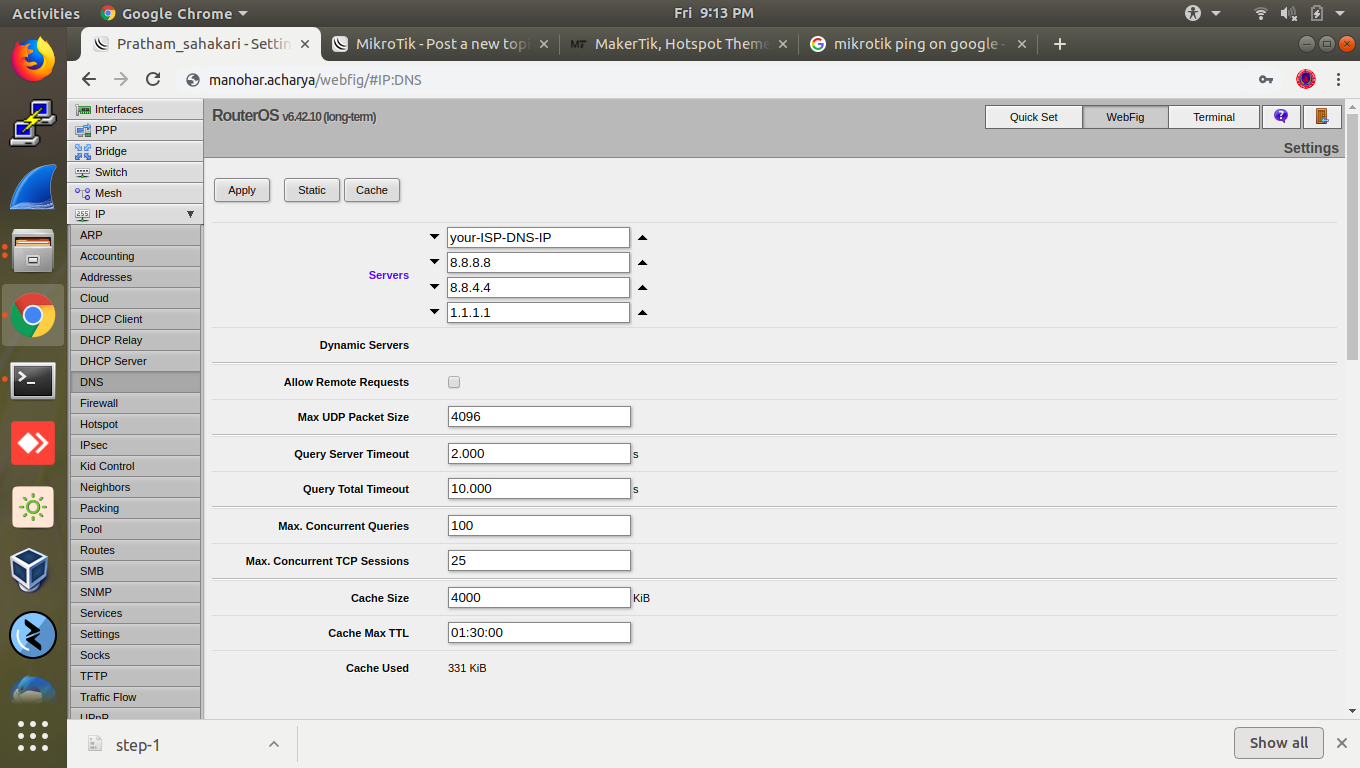Click the muted volume icon in top bar
The image size is (1360, 768).
click(x=1289, y=13)
